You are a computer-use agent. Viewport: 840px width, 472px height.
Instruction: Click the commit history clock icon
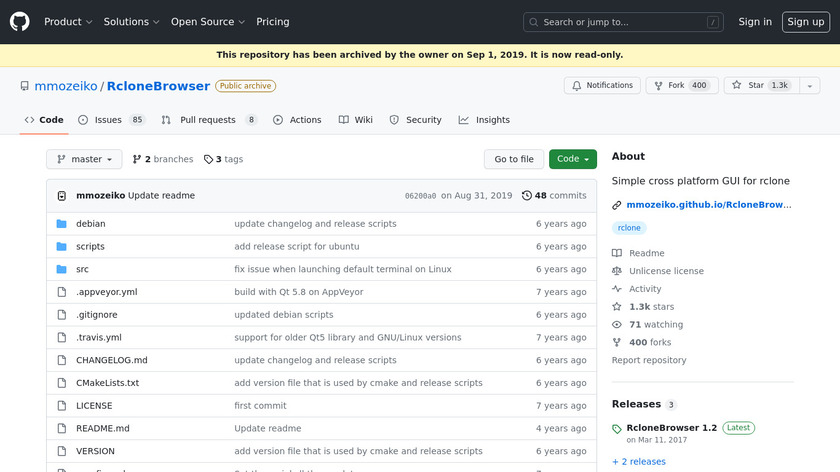[x=527, y=196]
